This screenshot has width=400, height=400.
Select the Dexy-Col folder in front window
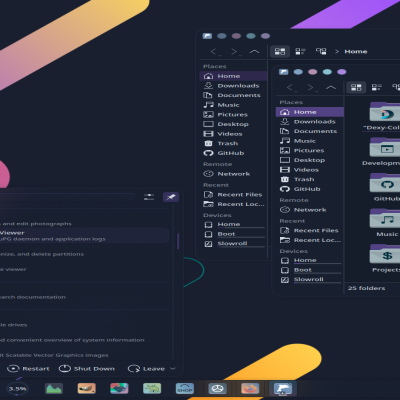385,116
